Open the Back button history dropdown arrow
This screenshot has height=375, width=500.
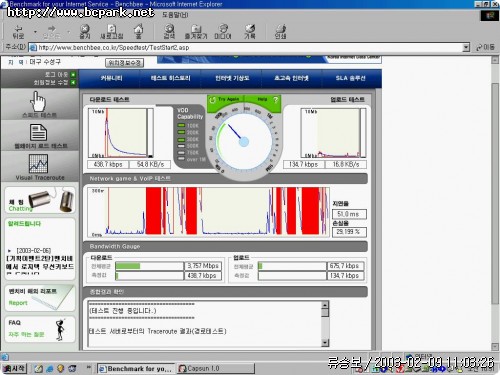pos(35,32)
